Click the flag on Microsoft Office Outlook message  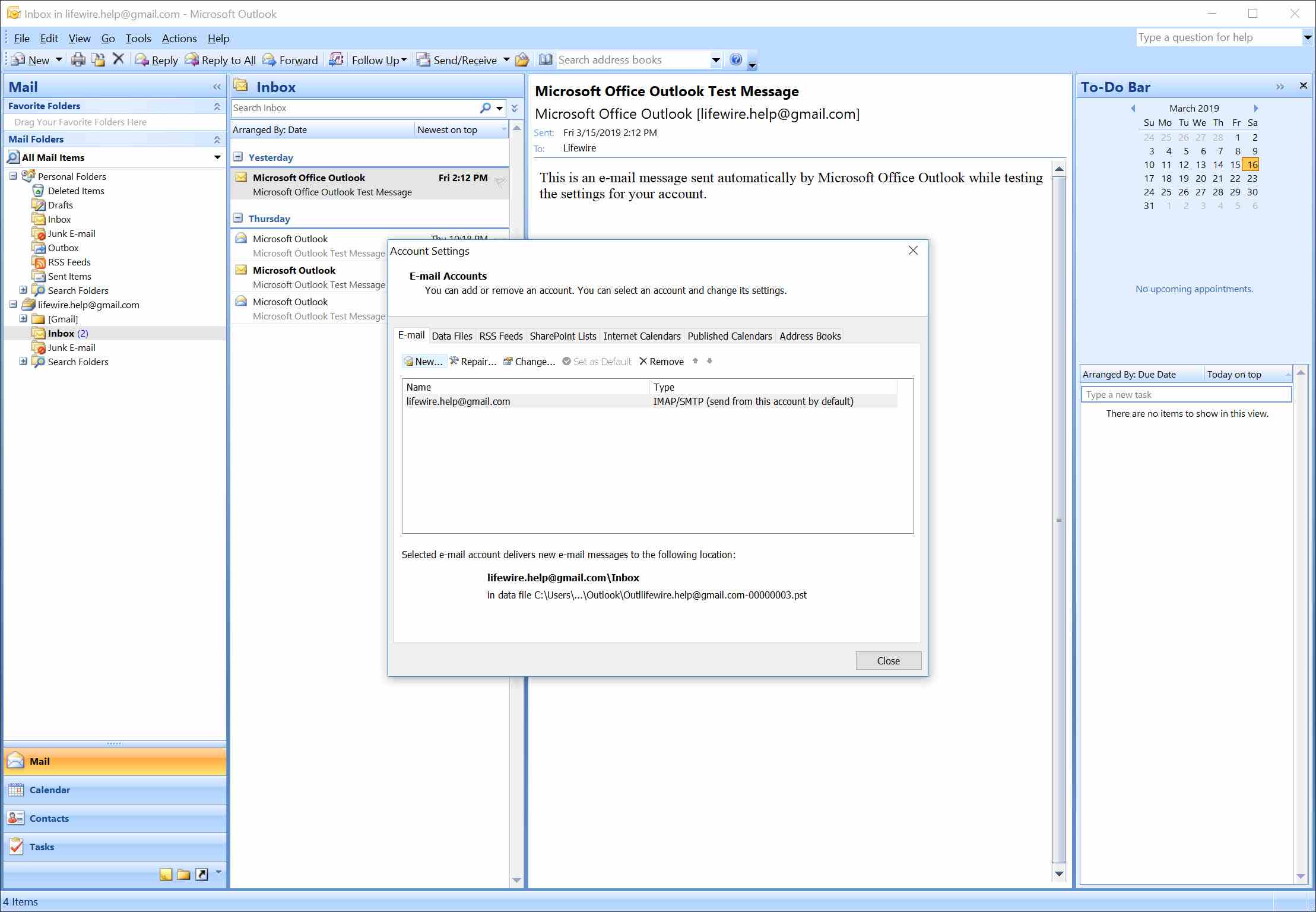[500, 182]
